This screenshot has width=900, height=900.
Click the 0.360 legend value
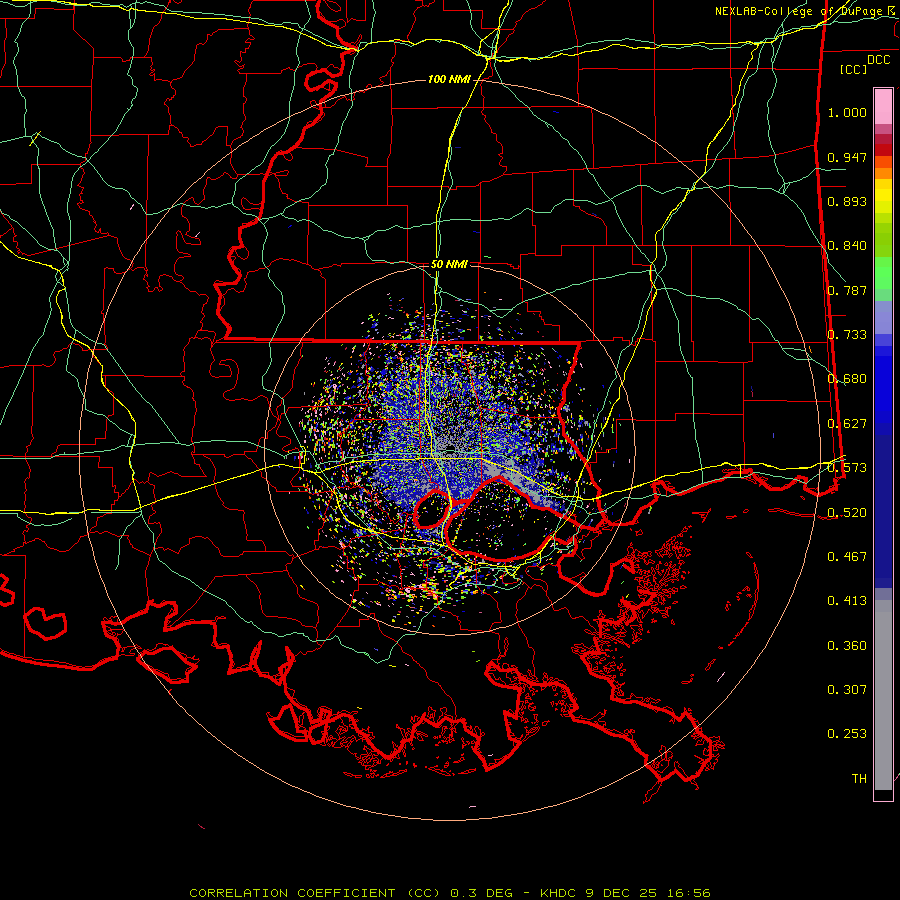click(847, 646)
